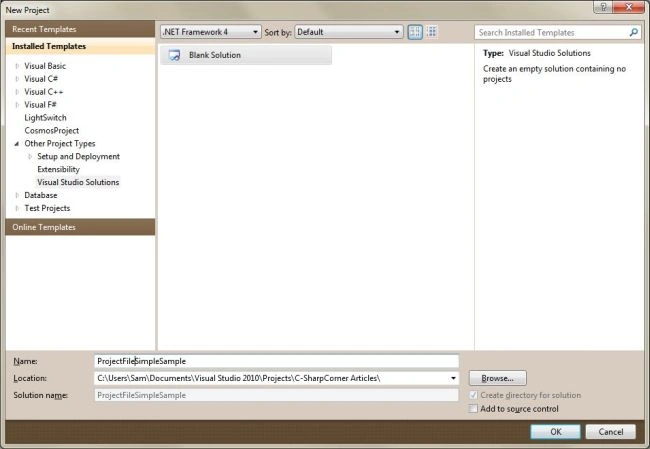Close the New Project dialog
This screenshot has width=650, height=449.
tap(628, 7)
